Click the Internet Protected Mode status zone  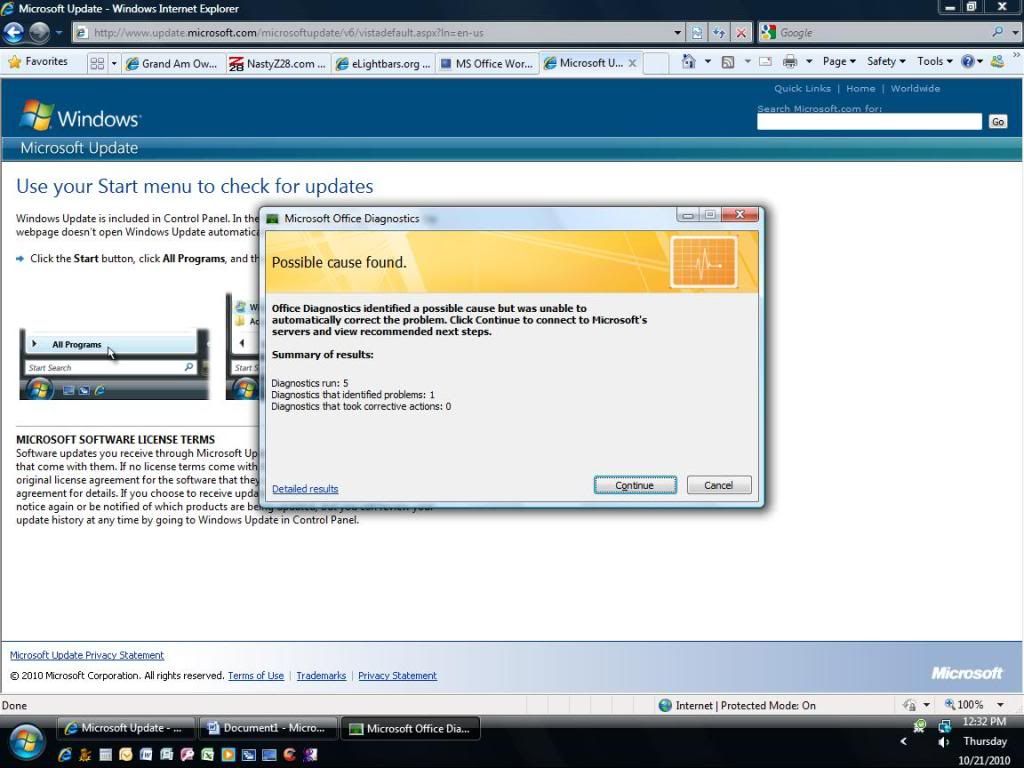pyautogui.click(x=737, y=705)
